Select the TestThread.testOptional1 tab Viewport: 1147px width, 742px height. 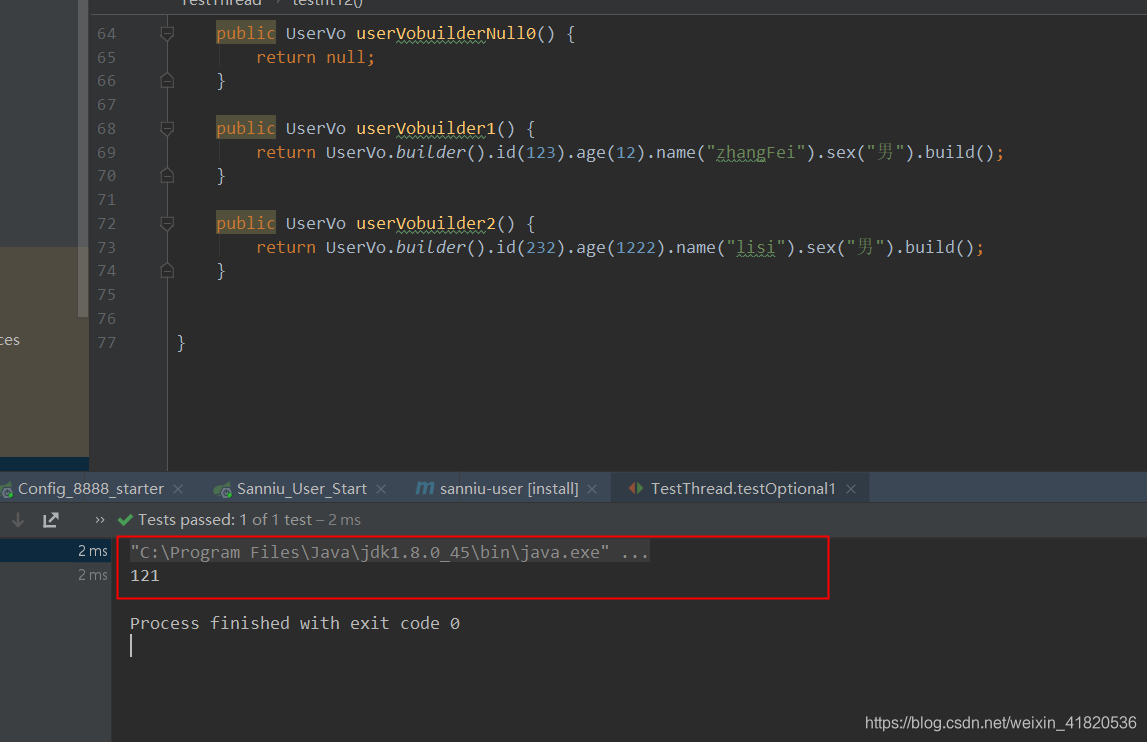coord(743,489)
